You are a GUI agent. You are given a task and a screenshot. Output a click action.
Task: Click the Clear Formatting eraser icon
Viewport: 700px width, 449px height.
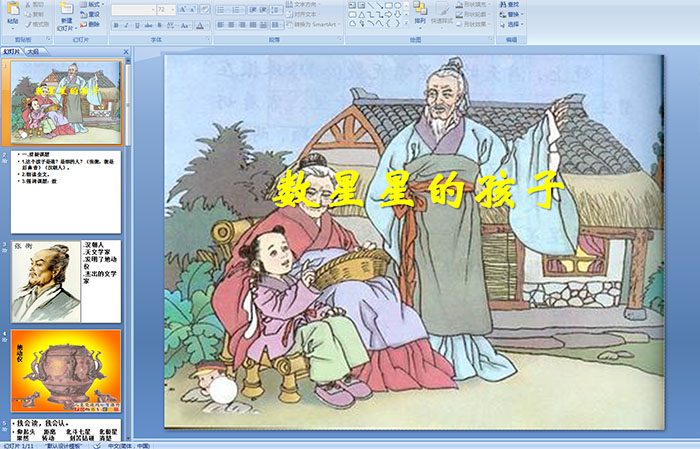tap(205, 9)
